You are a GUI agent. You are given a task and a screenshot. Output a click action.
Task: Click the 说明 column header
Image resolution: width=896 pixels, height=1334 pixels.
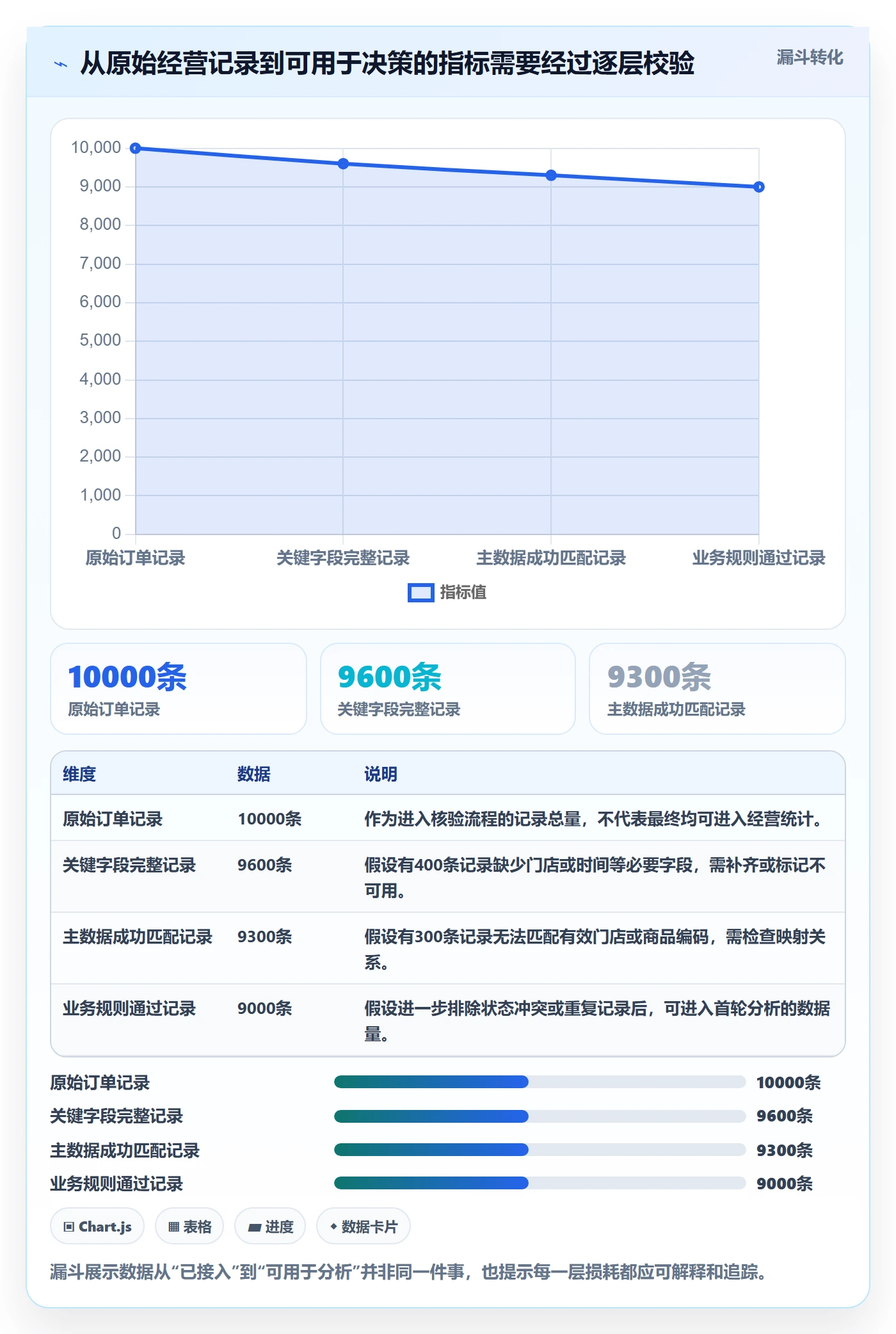point(381,774)
